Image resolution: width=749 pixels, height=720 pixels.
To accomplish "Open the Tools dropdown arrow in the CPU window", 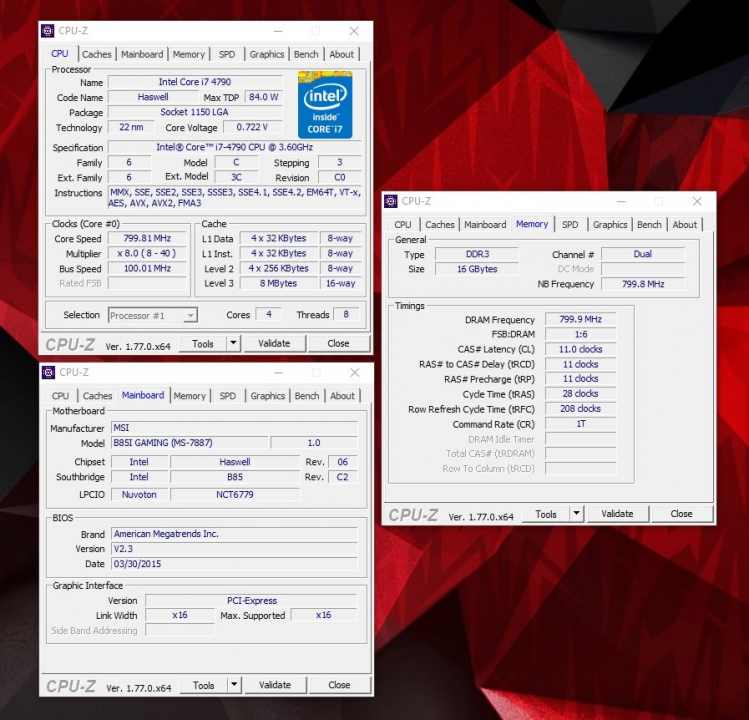I will point(233,343).
